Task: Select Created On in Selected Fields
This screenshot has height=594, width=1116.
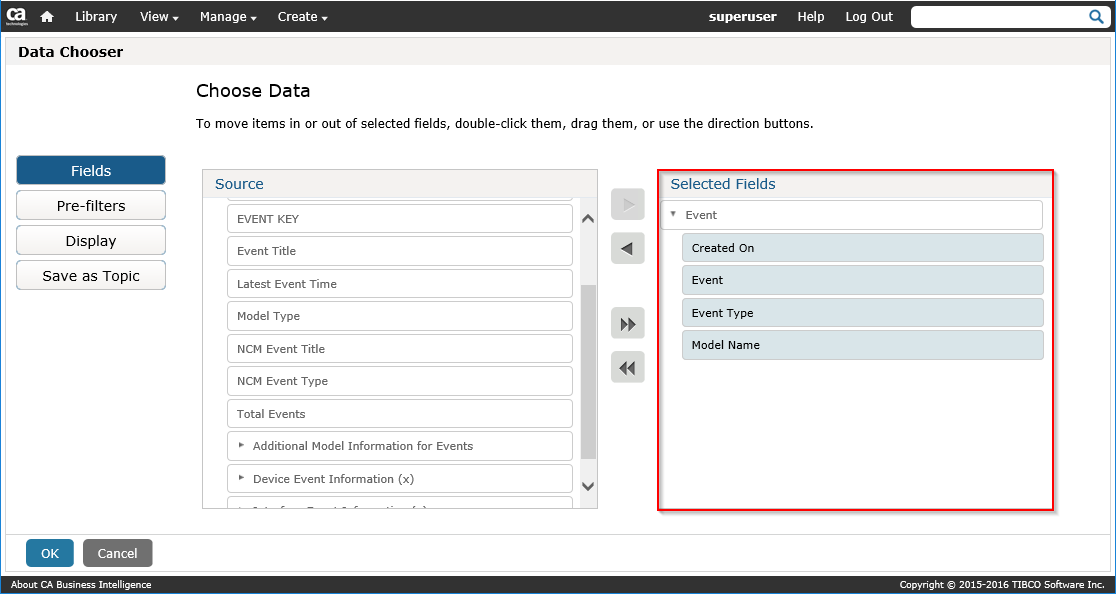Action: (x=862, y=248)
